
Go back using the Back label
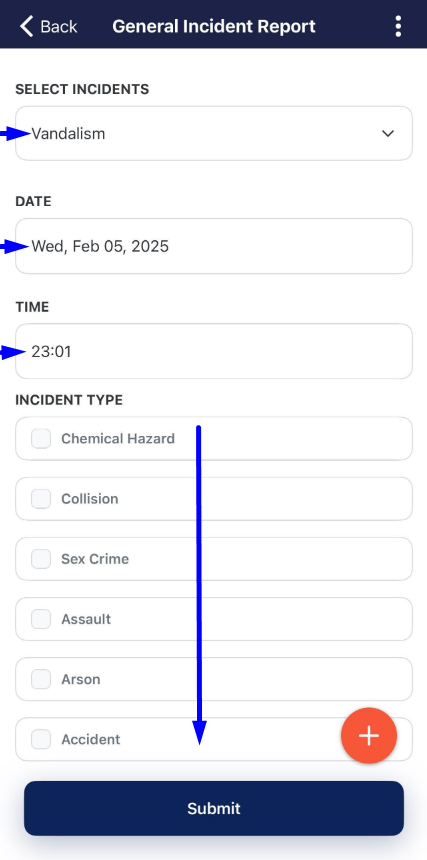[59, 26]
